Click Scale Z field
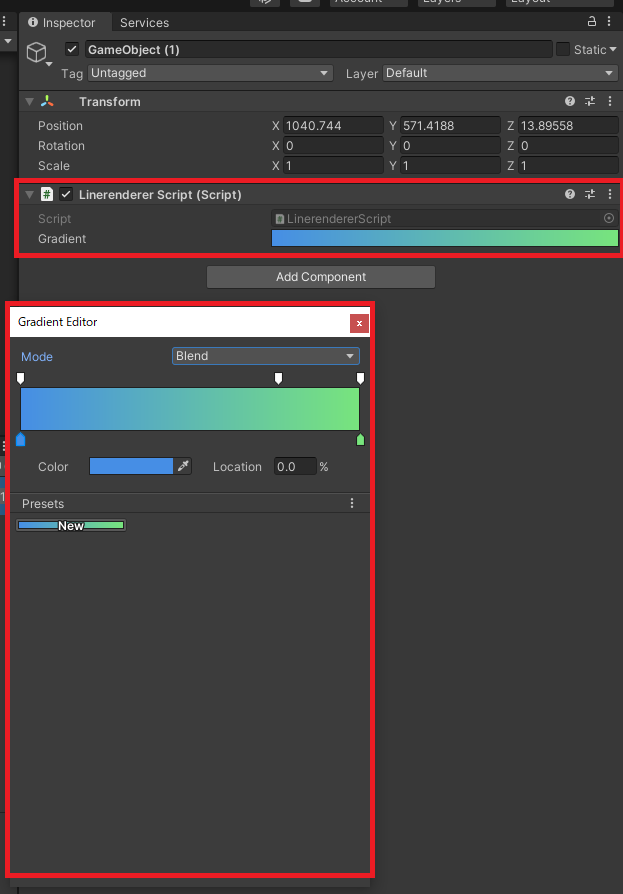623x894 pixels. pos(568,165)
